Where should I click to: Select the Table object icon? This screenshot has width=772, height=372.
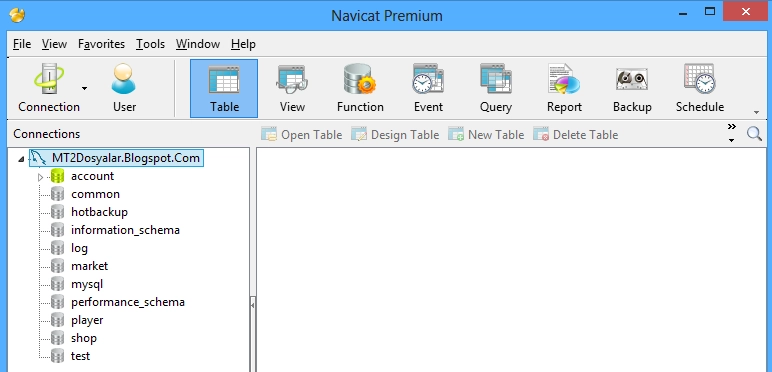click(x=224, y=89)
